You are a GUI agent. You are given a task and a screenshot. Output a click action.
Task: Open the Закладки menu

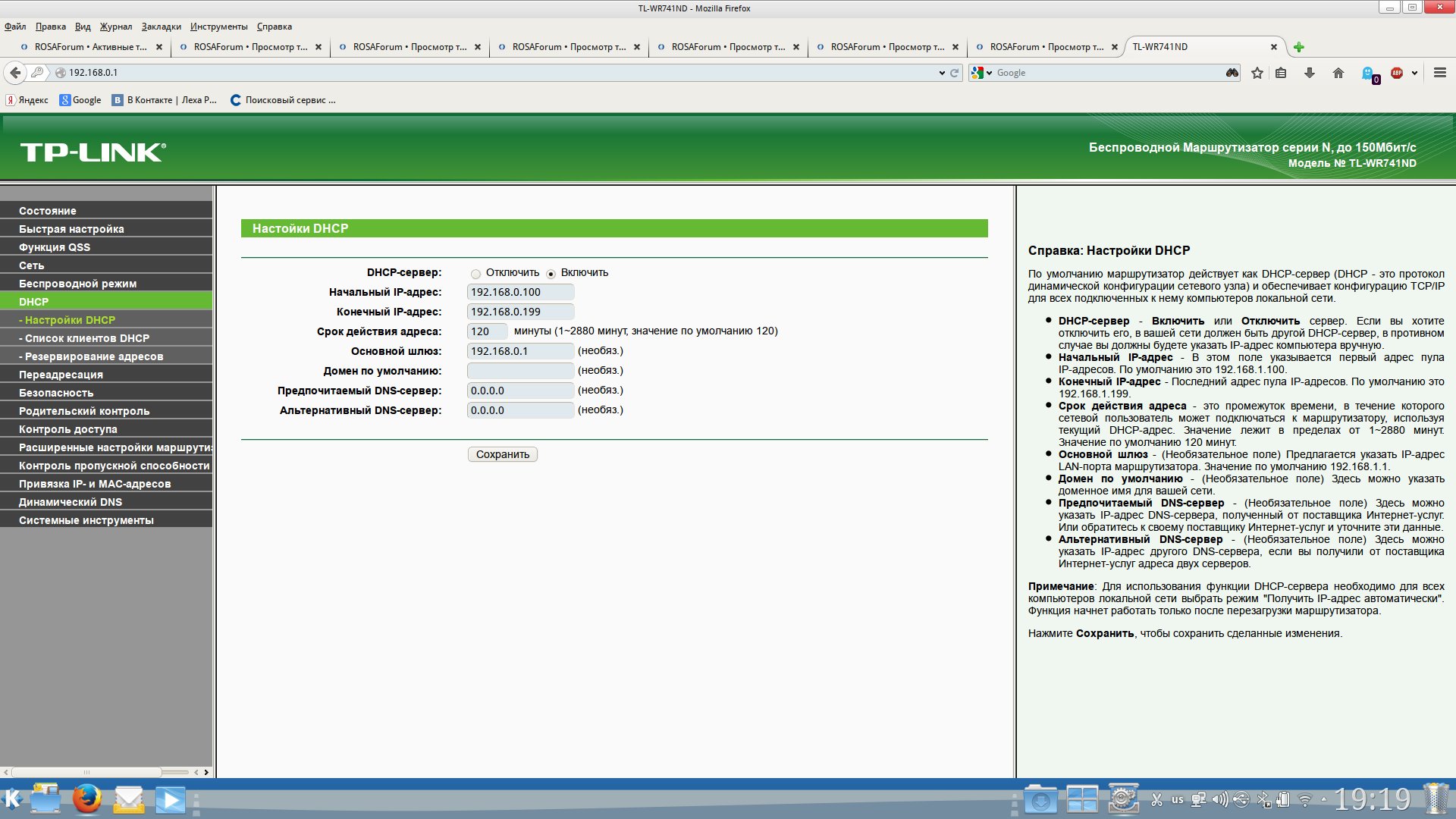[x=161, y=27]
